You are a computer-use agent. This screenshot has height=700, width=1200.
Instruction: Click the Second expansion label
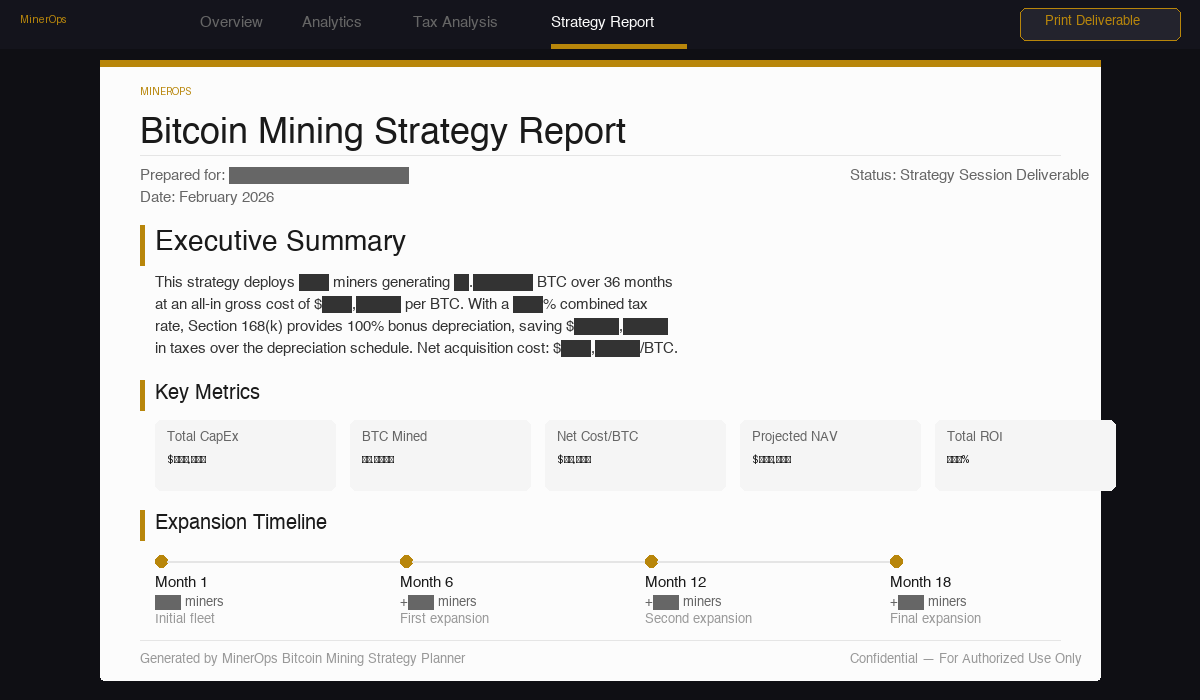click(698, 618)
